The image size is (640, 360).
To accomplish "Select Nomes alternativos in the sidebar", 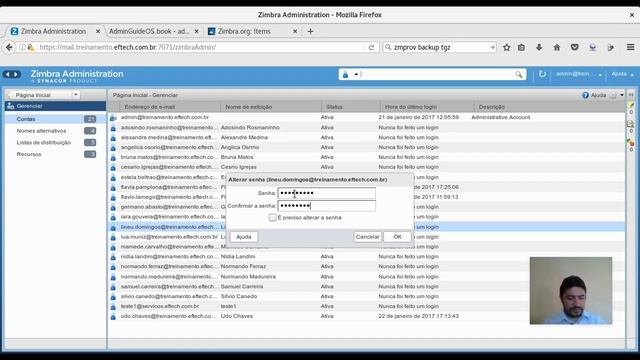I will 55,131.
